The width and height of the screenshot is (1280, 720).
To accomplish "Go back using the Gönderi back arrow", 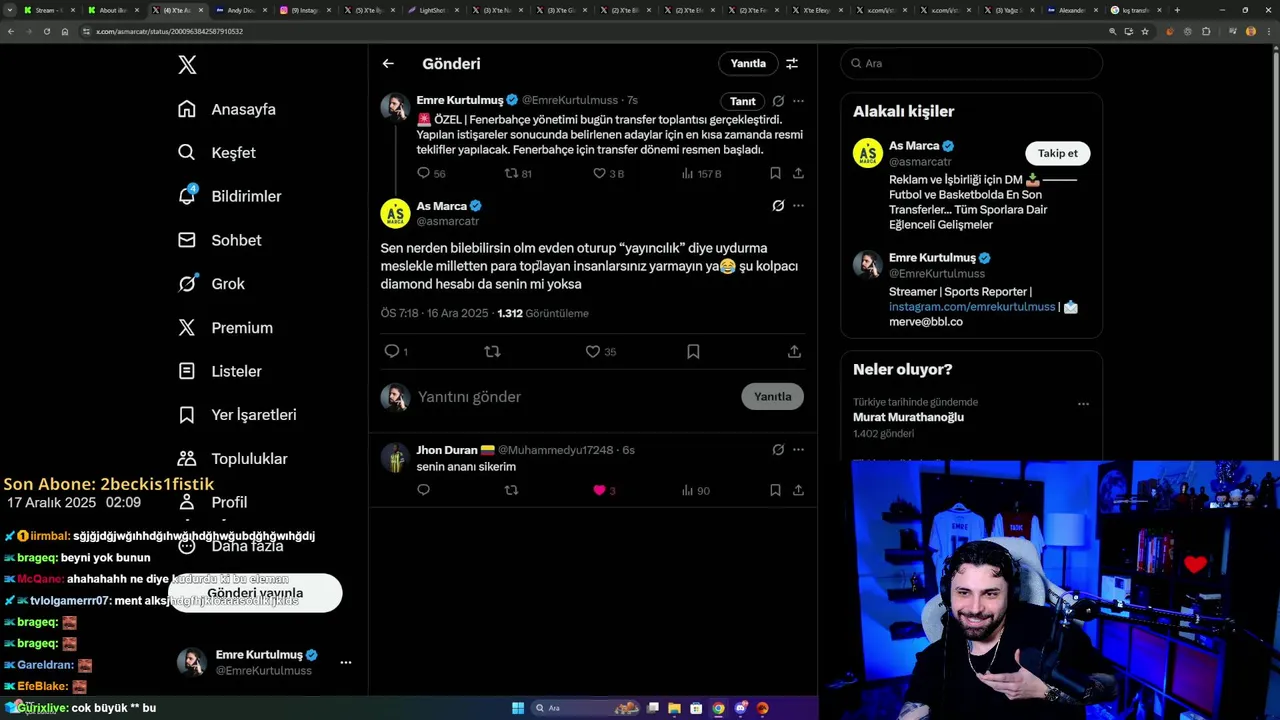I will click(x=388, y=63).
